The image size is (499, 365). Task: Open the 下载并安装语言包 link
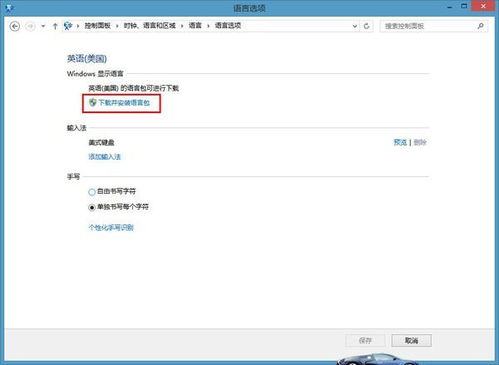pyautogui.click(x=124, y=103)
